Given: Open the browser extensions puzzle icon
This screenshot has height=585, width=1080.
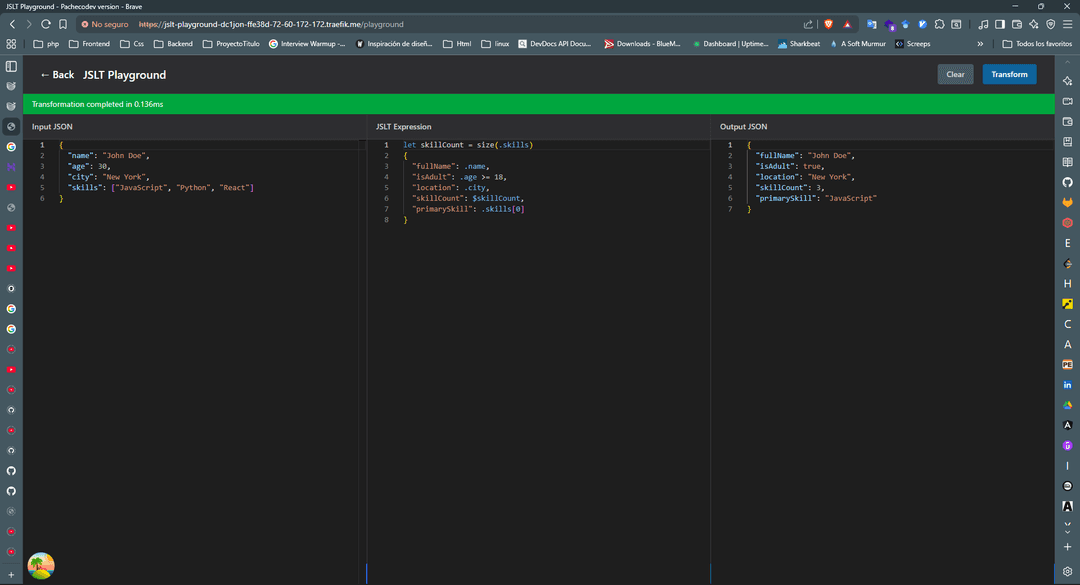Looking at the screenshot, I should tap(939, 24).
